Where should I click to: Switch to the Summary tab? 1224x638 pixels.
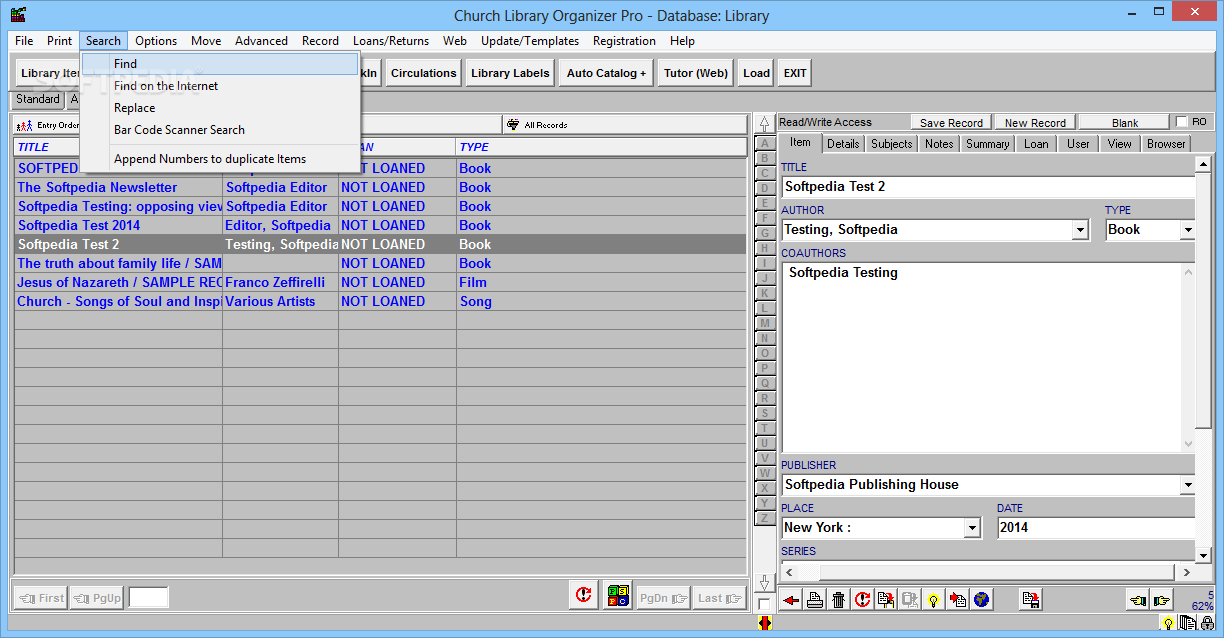pyautogui.click(x=987, y=144)
